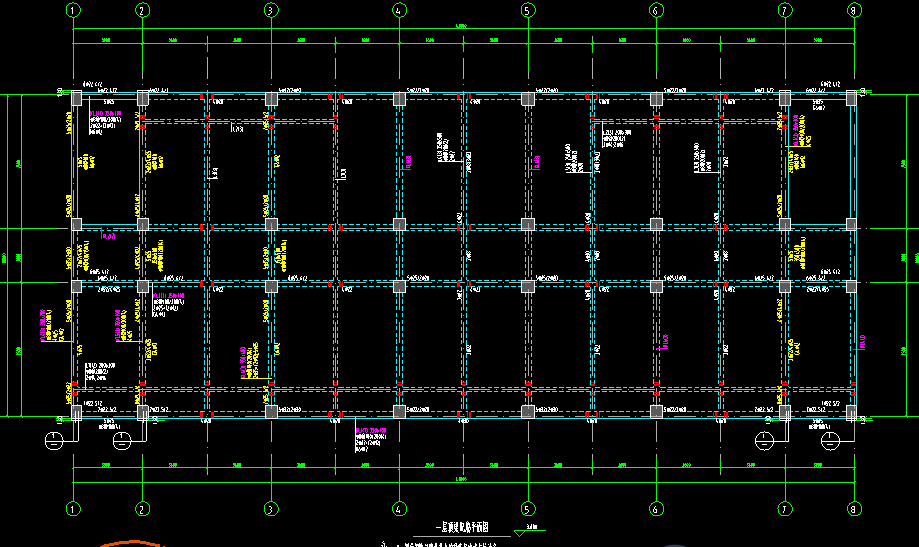
Task: Pick the top-edge column on axis 6
Action: 656,98
